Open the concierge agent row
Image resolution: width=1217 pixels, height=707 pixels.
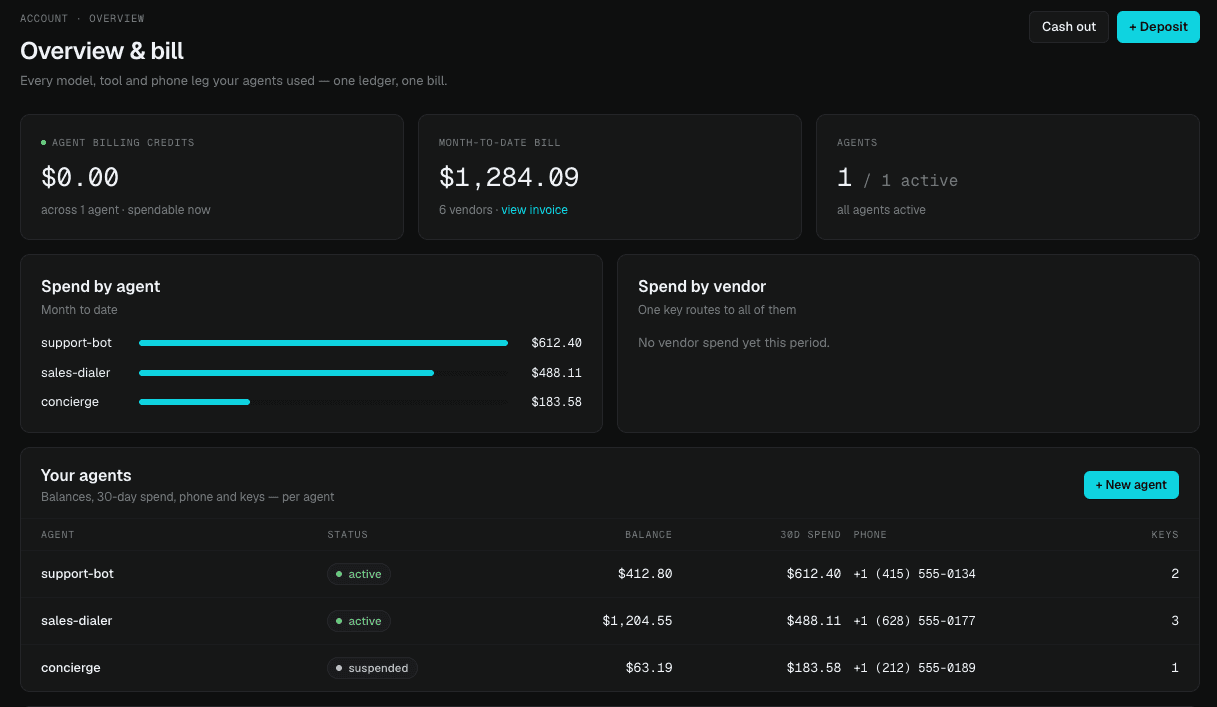point(610,668)
